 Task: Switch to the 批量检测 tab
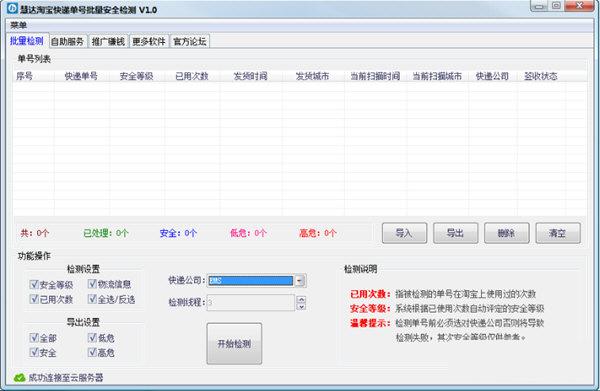click(x=27, y=41)
